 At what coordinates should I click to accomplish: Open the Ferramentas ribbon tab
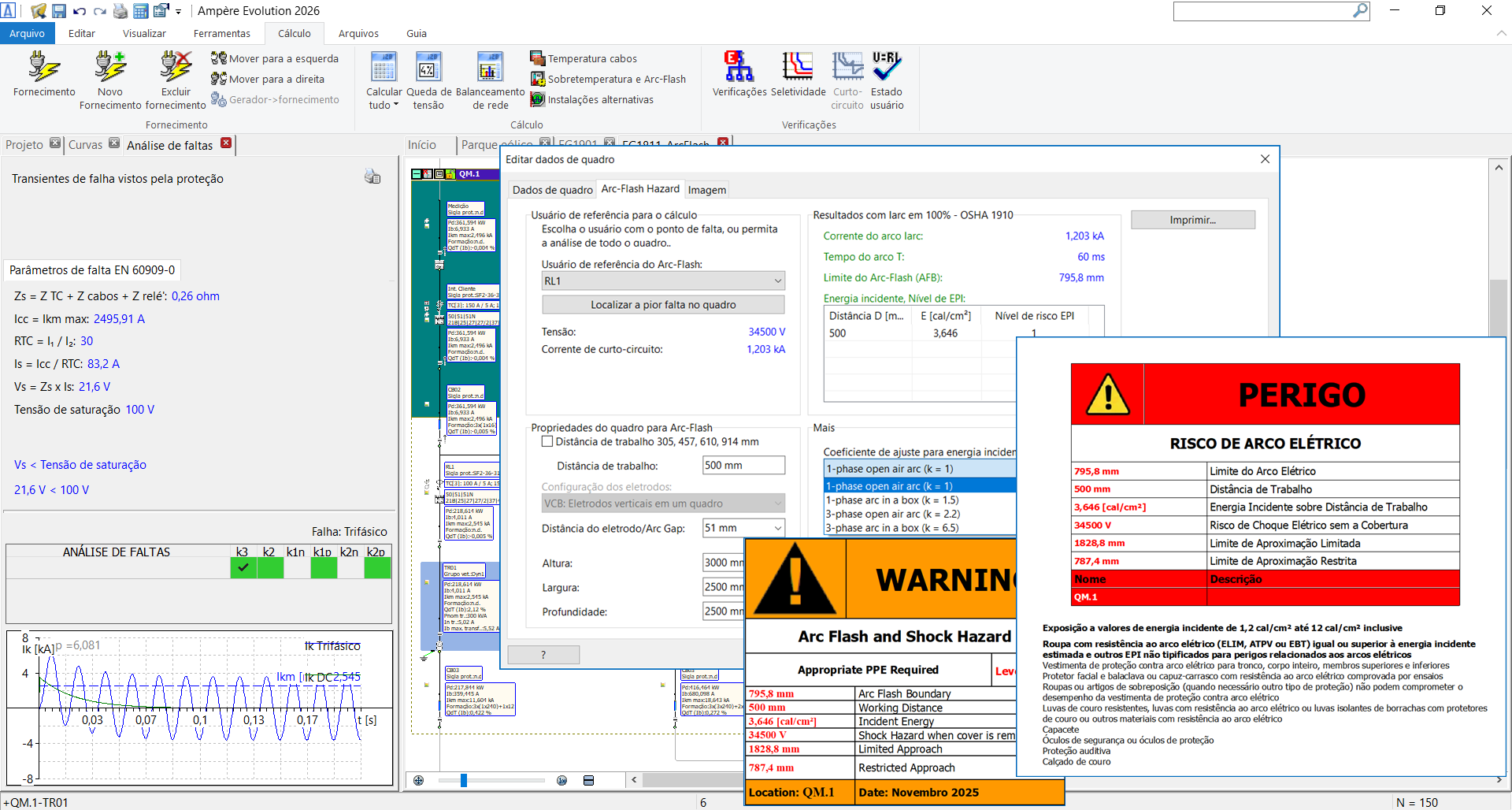tap(221, 34)
